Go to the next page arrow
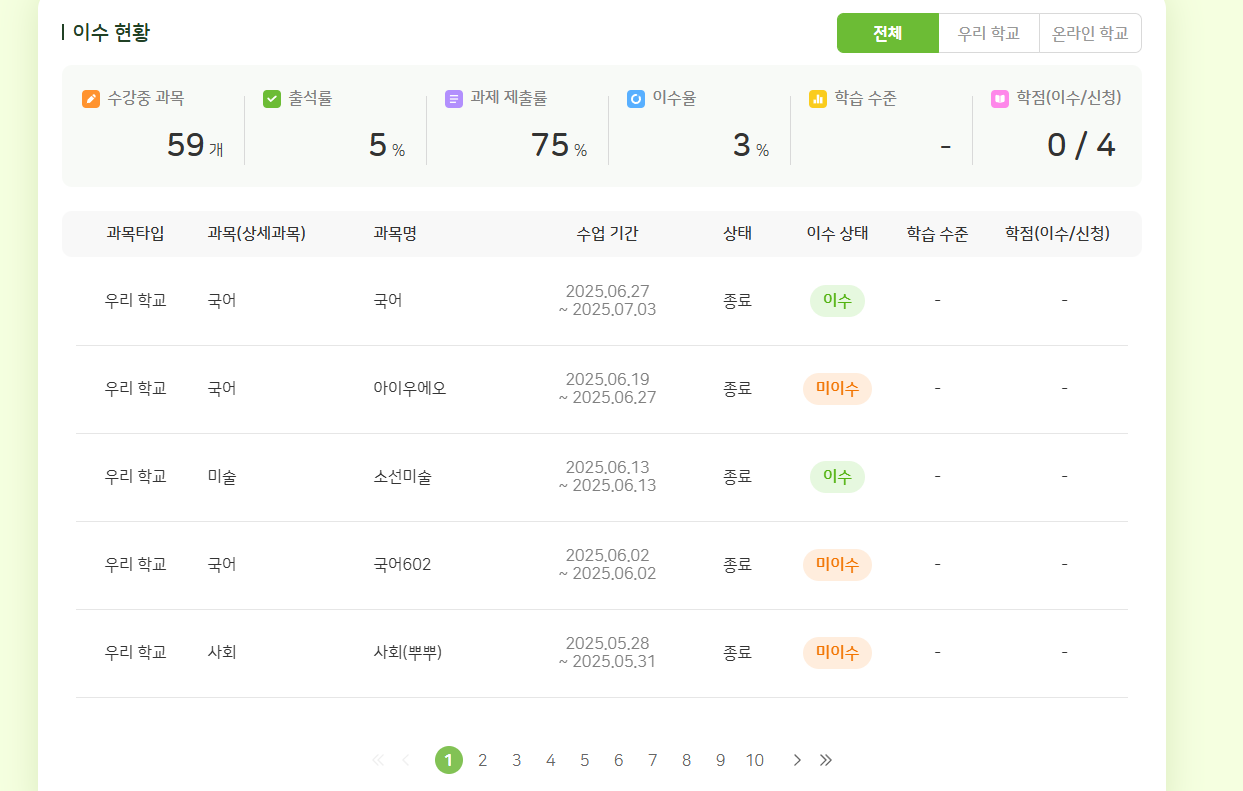This screenshot has height=791, width=1243. coord(797,760)
